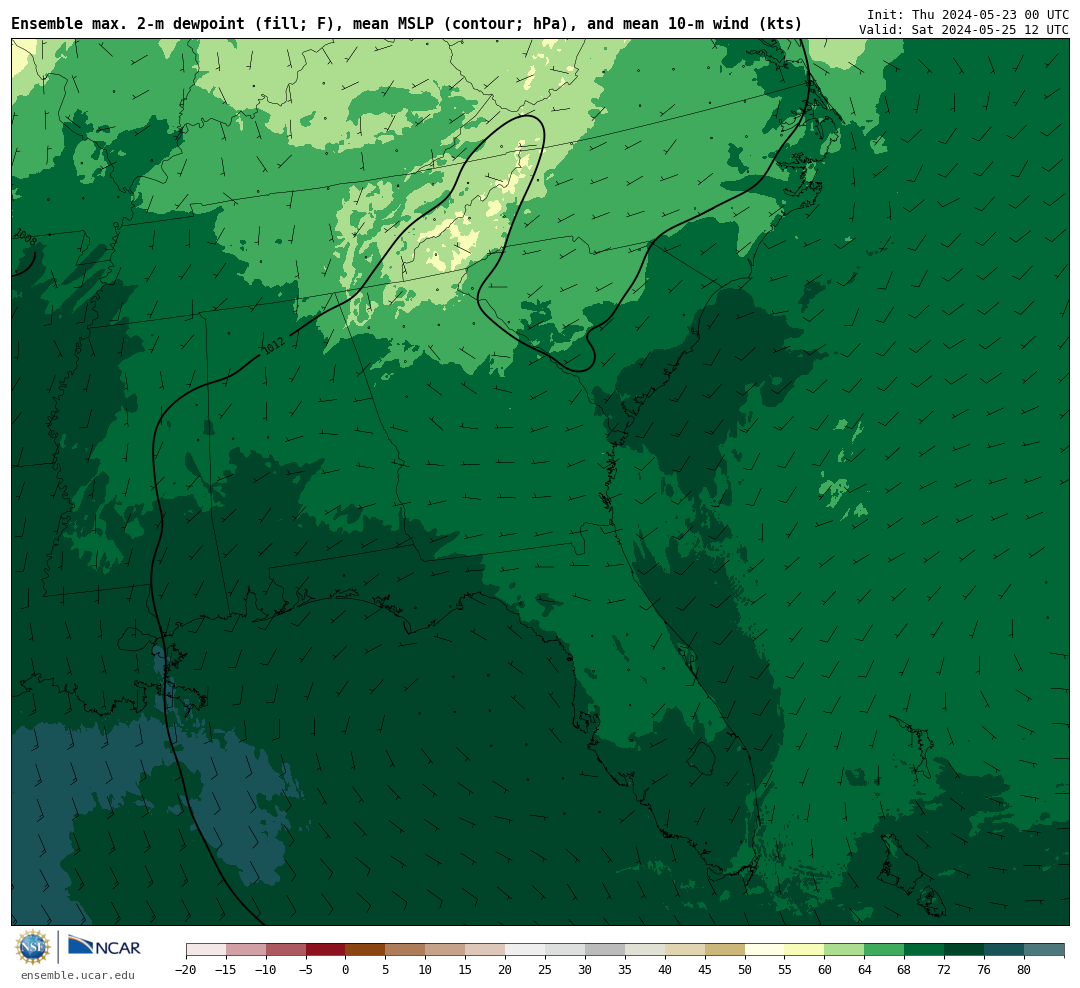Viewport: 1080px width, 988px height.
Task: Pick the darkest green swatch between 72 and 76
Action: 964,950
